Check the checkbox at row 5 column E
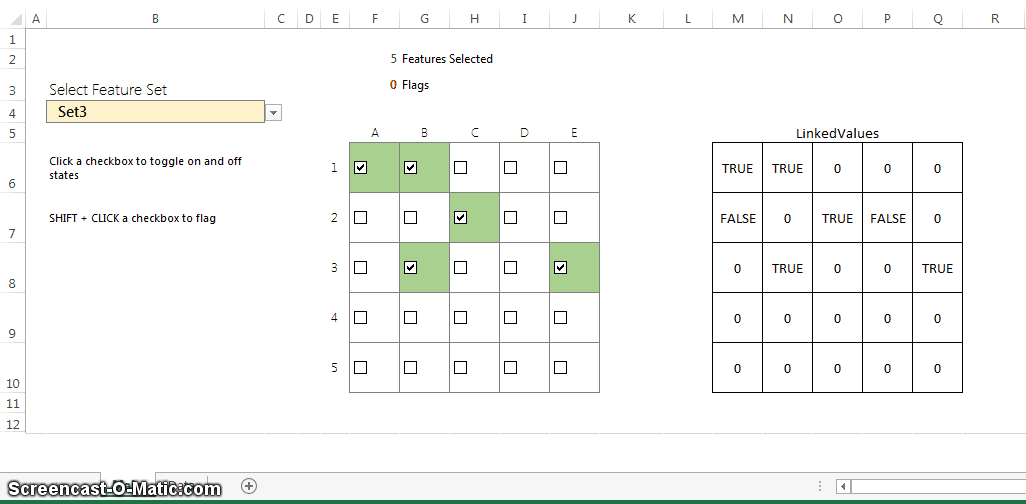 (x=560, y=367)
